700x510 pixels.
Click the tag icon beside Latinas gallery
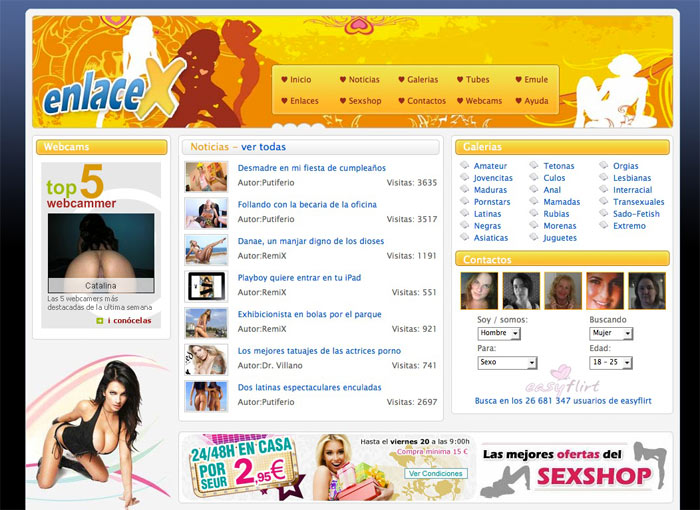click(x=465, y=213)
